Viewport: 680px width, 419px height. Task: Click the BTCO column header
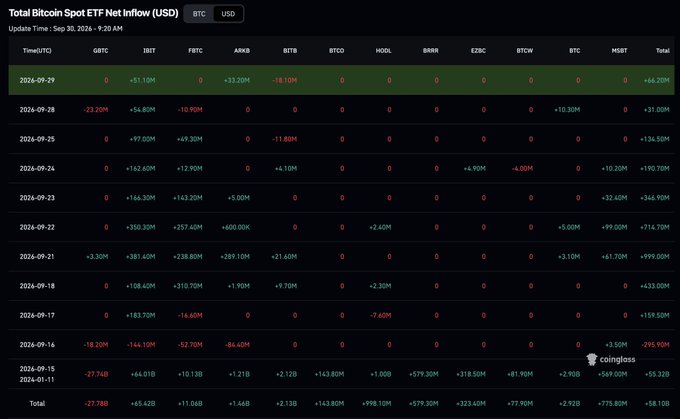337,51
